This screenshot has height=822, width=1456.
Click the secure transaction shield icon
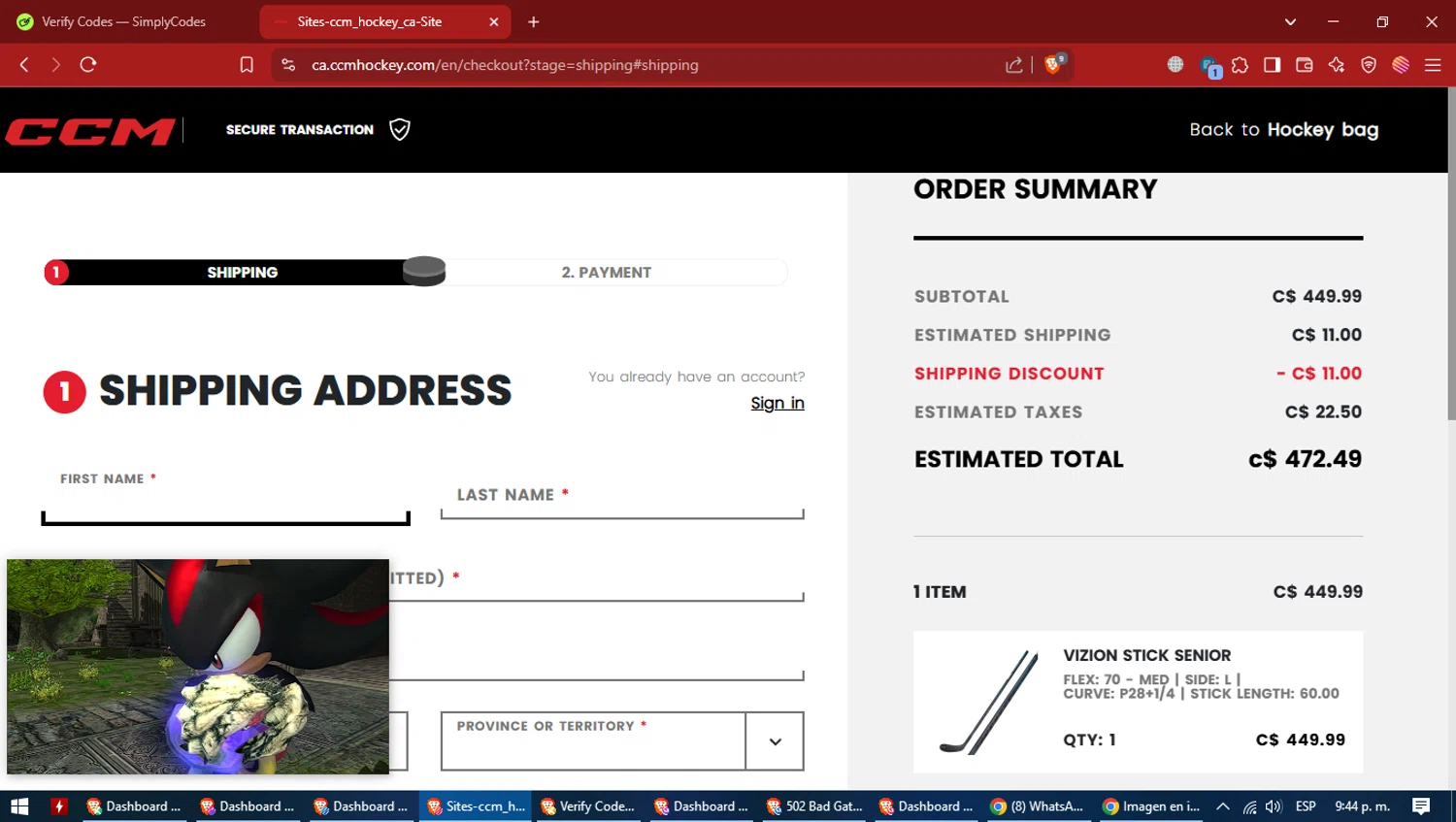click(x=400, y=129)
